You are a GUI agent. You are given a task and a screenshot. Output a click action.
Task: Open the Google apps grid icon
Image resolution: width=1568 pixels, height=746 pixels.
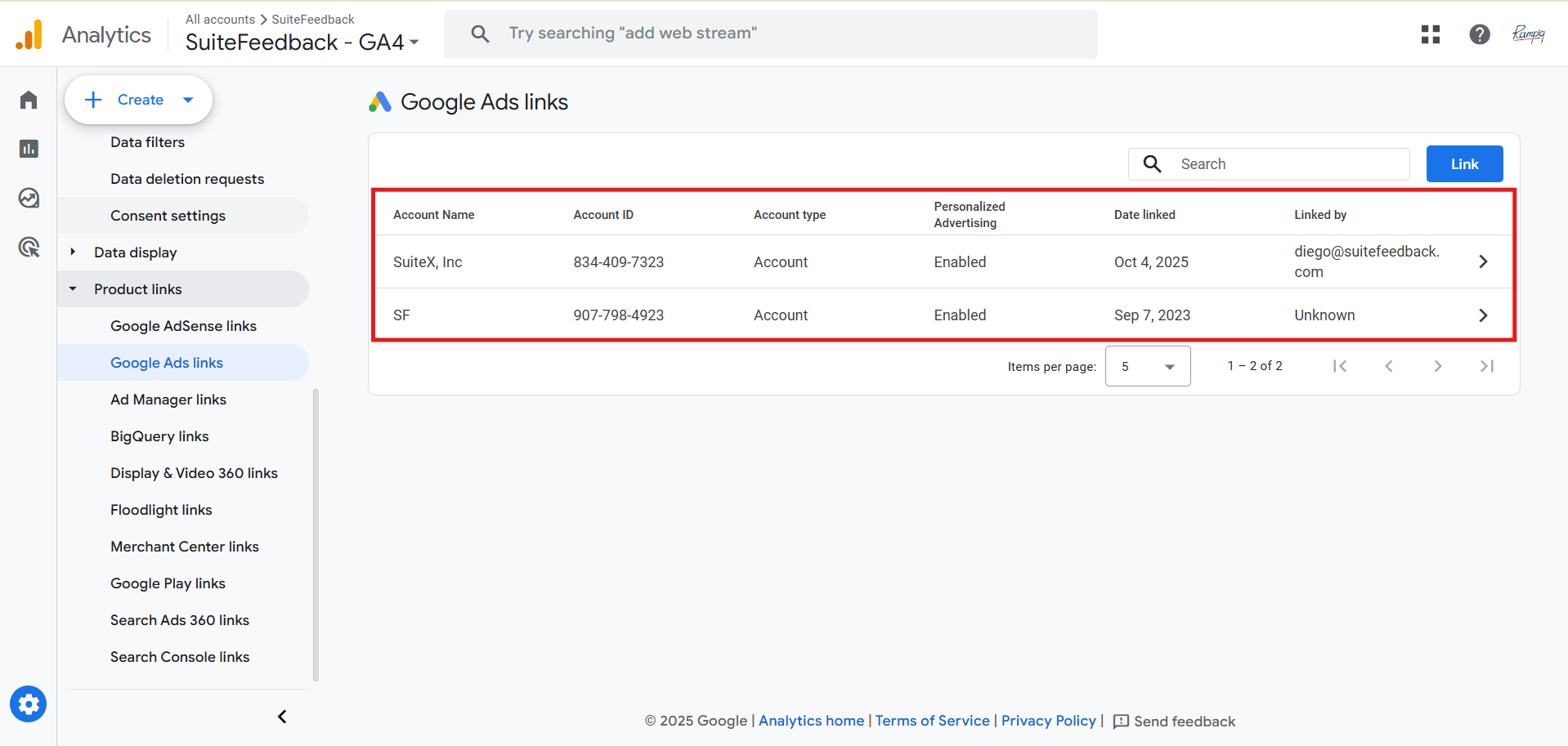click(x=1430, y=34)
